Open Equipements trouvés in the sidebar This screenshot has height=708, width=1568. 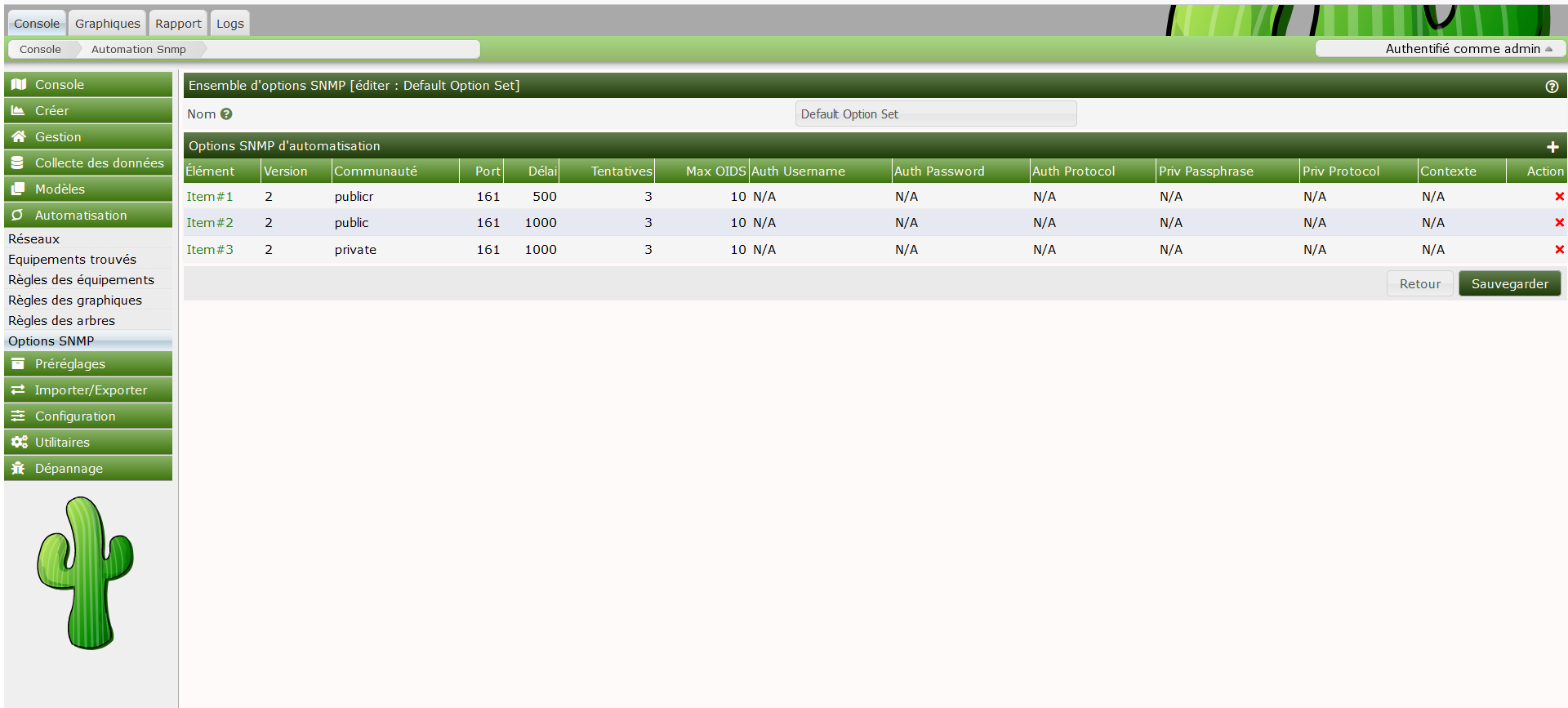tap(73, 260)
